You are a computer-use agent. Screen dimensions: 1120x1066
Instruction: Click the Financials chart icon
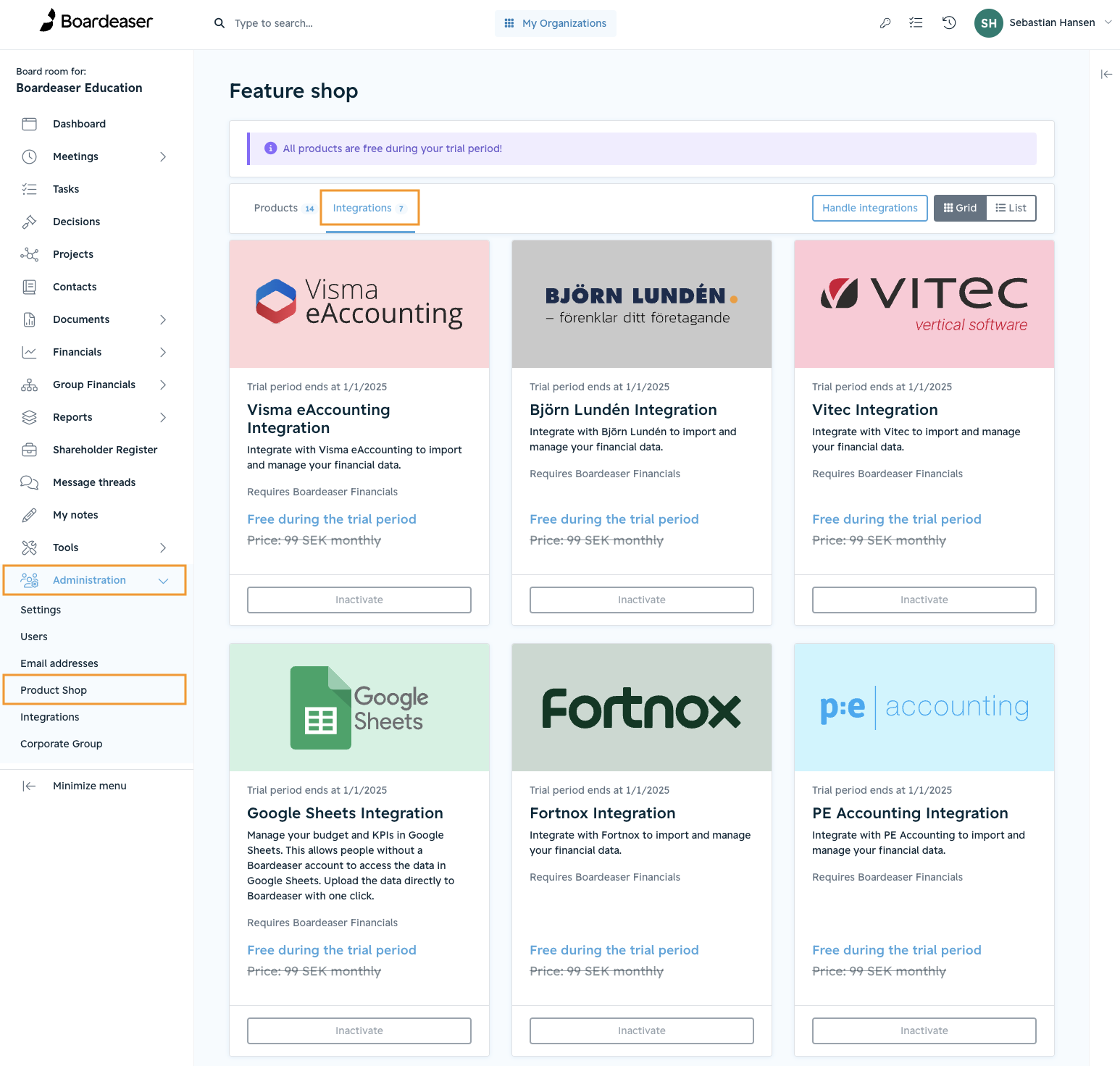[x=29, y=352]
